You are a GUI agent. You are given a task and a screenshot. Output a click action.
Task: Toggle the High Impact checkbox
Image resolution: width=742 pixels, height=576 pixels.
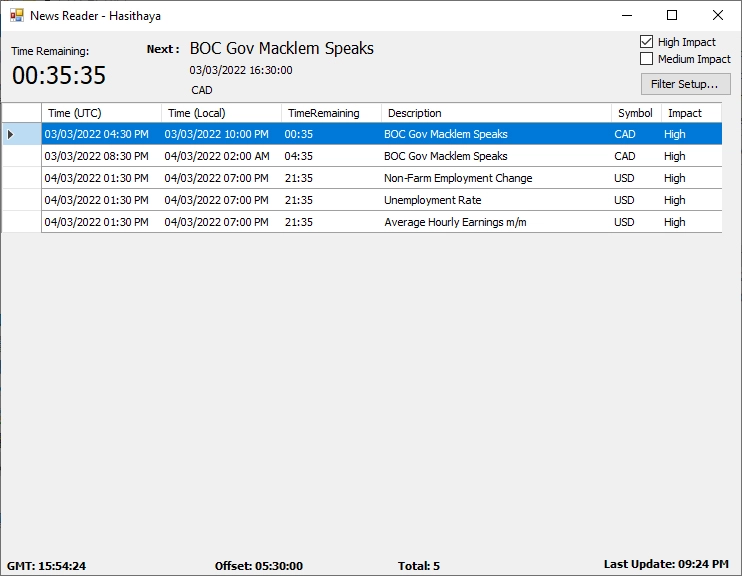[x=646, y=42]
